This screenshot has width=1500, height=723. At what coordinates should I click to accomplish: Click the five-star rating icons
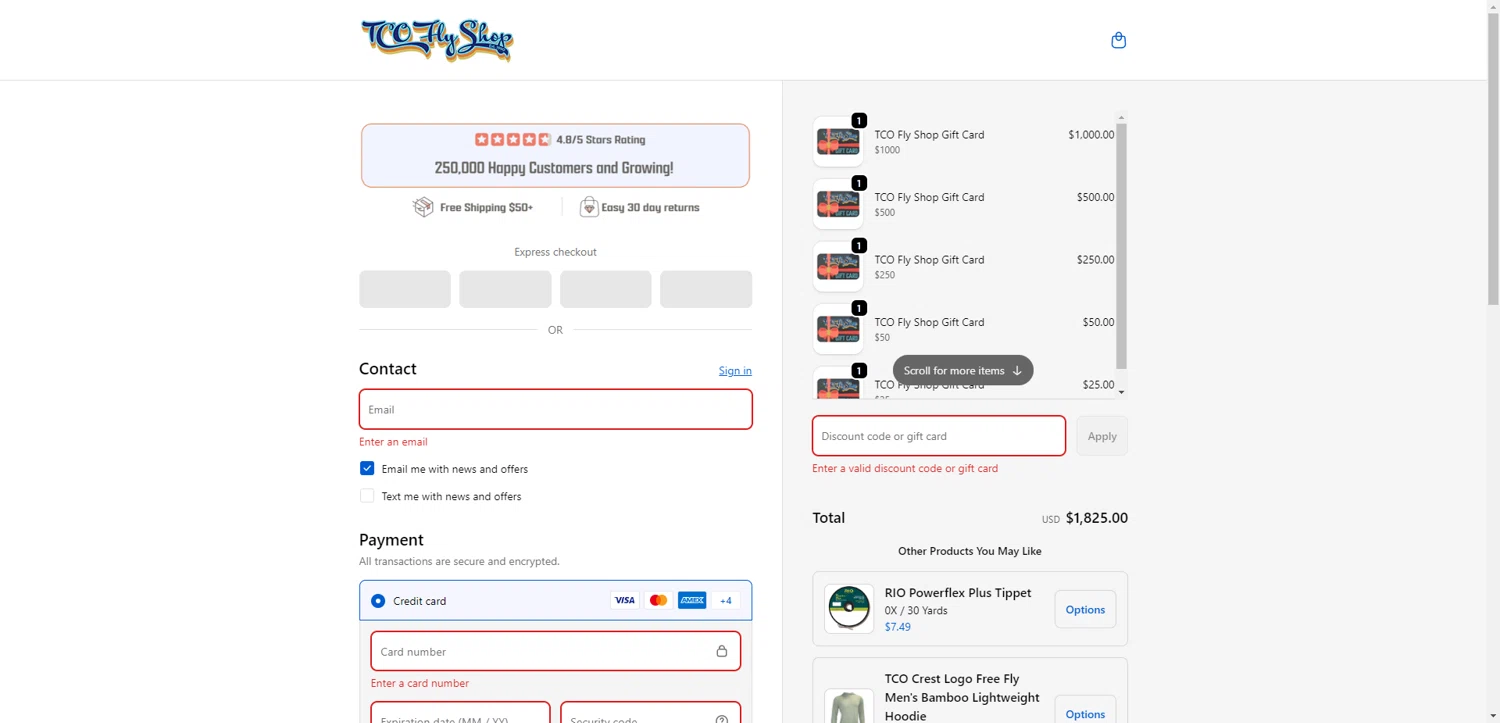coord(513,140)
